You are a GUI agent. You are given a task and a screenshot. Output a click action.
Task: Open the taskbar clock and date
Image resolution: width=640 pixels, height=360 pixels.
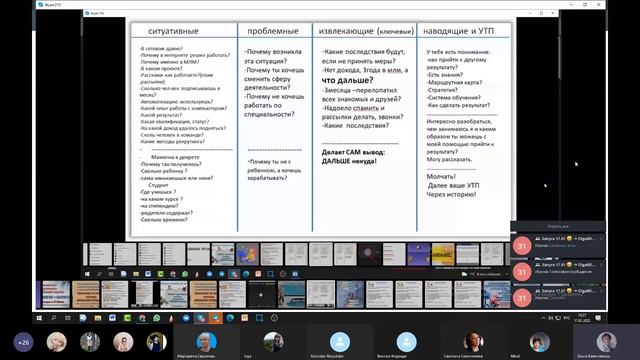[x=582, y=318]
